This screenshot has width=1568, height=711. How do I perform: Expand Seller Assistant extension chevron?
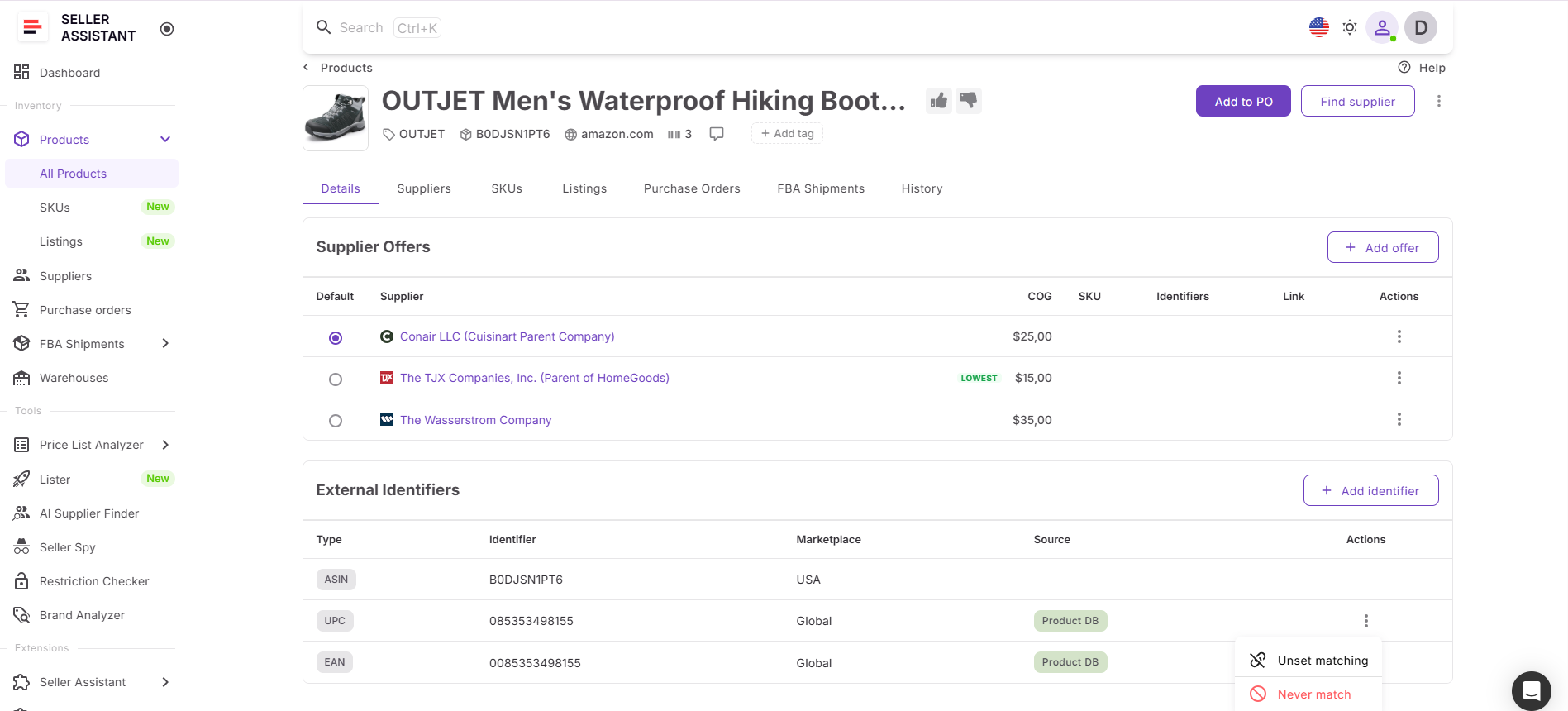pos(165,682)
